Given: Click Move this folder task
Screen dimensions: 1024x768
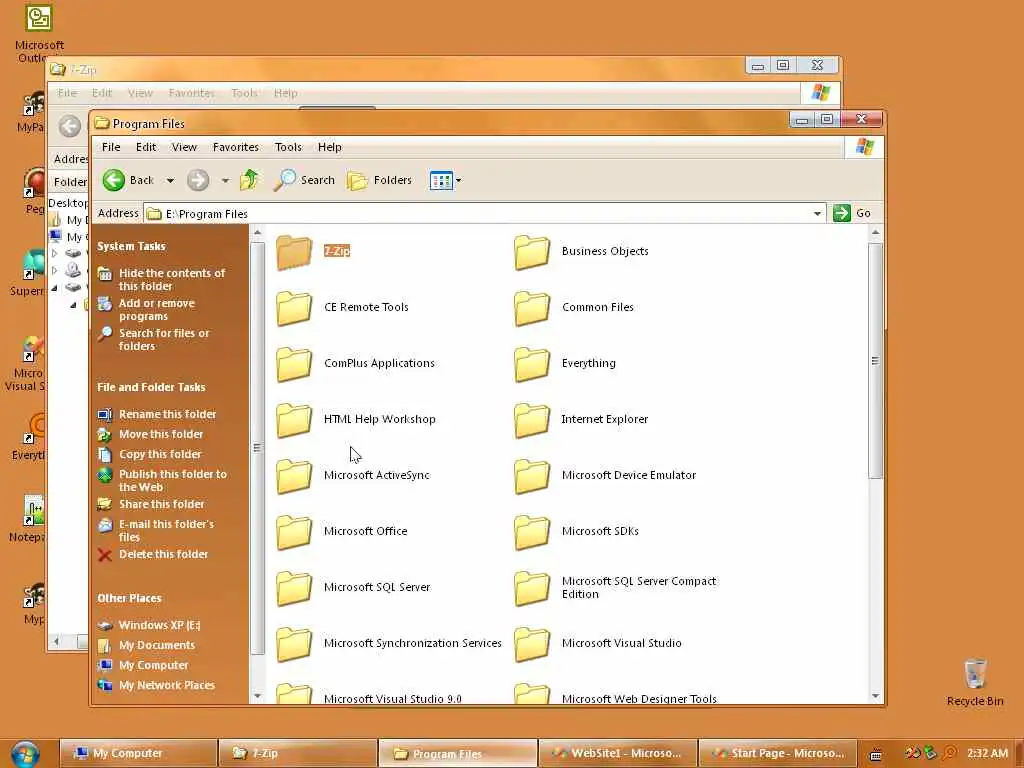Looking at the screenshot, I should tap(161, 434).
